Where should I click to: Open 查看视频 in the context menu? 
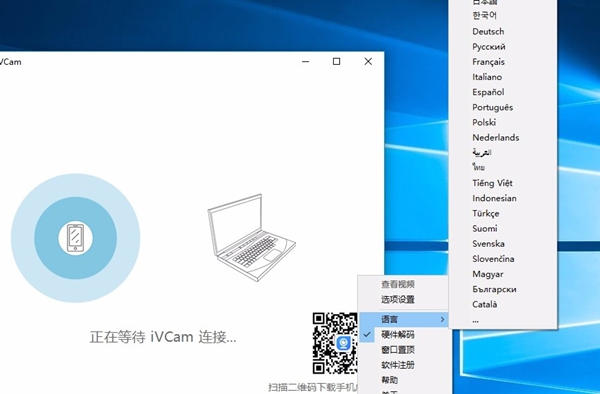pos(403,284)
